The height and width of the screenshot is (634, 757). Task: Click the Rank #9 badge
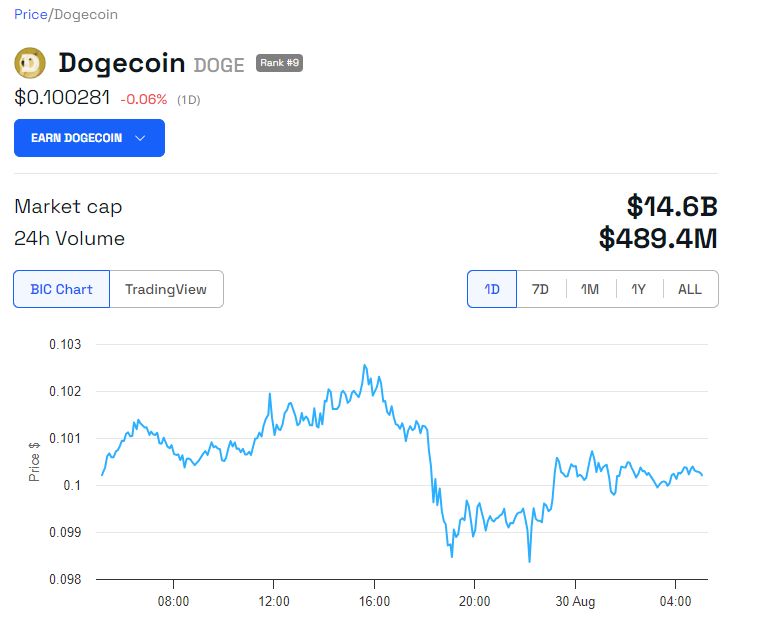(x=279, y=63)
